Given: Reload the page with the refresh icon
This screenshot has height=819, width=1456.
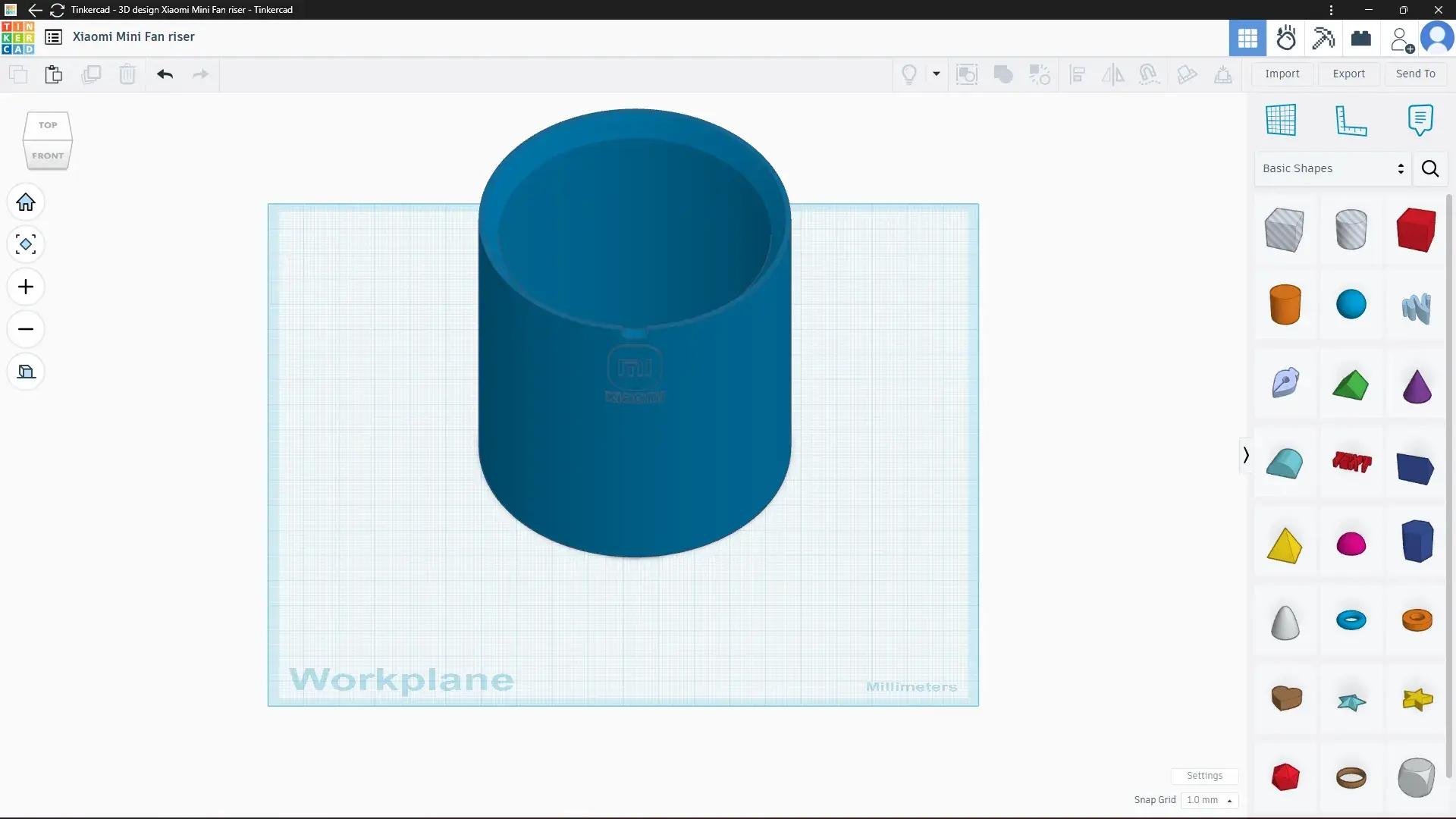Looking at the screenshot, I should pyautogui.click(x=57, y=10).
